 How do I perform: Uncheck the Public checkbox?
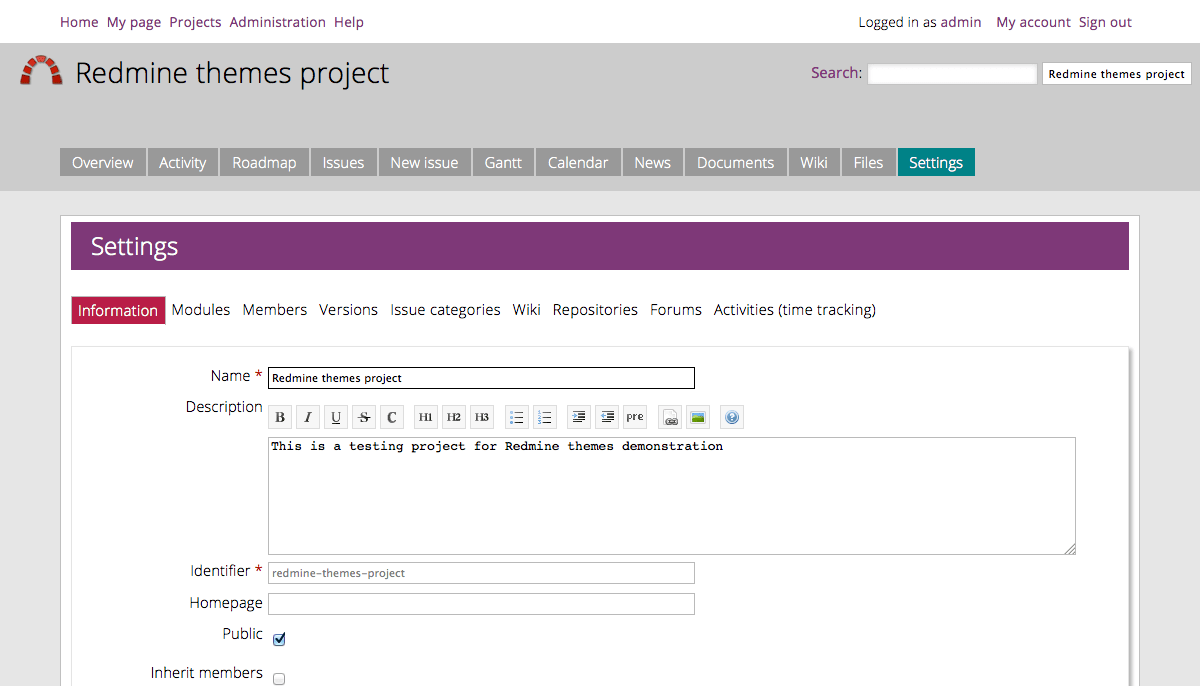point(279,640)
